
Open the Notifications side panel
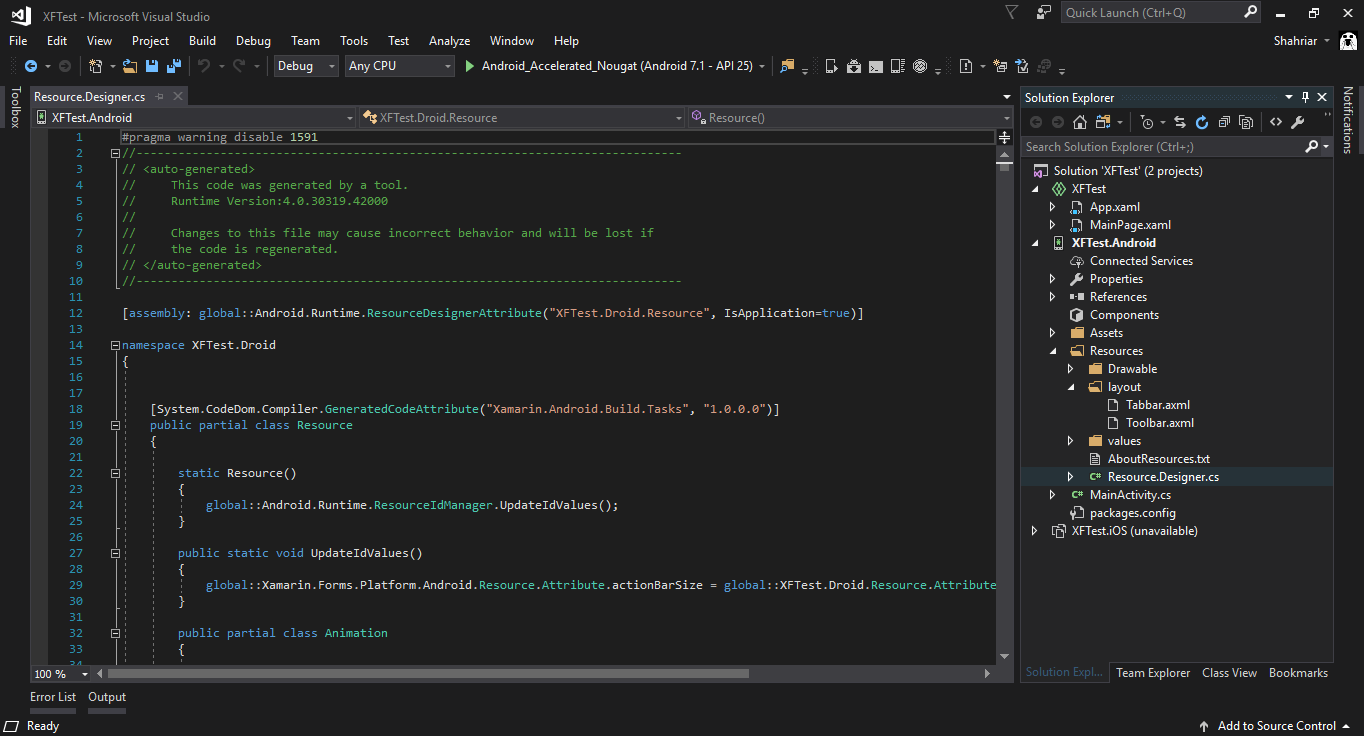1348,120
